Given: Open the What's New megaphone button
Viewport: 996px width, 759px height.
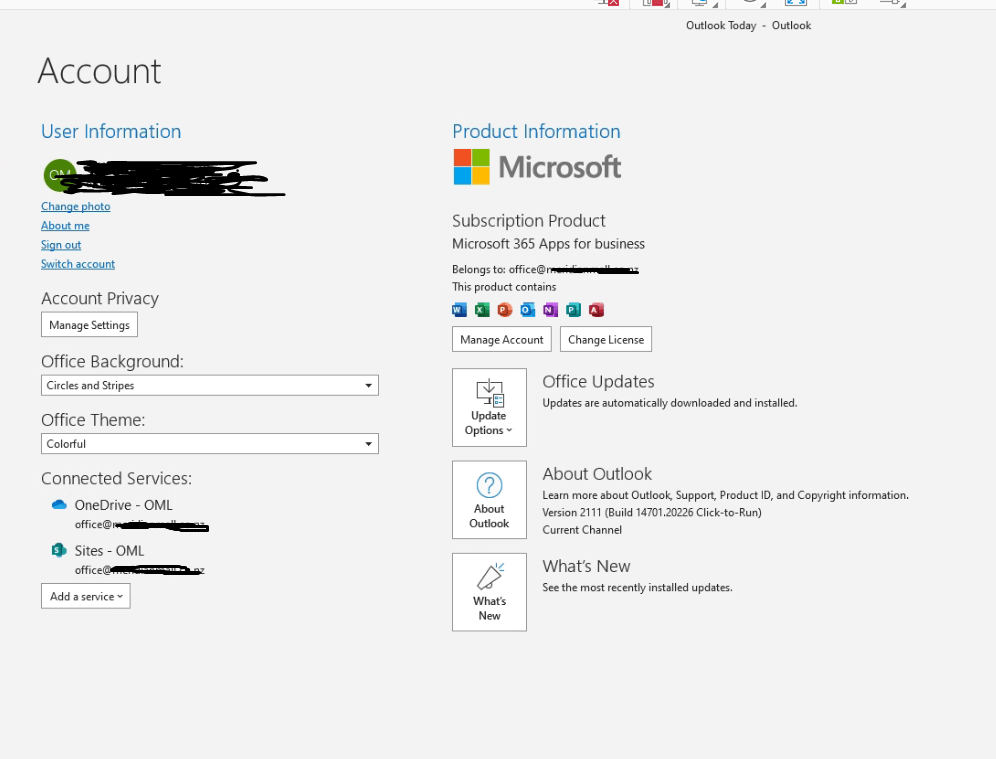Looking at the screenshot, I should [x=489, y=592].
